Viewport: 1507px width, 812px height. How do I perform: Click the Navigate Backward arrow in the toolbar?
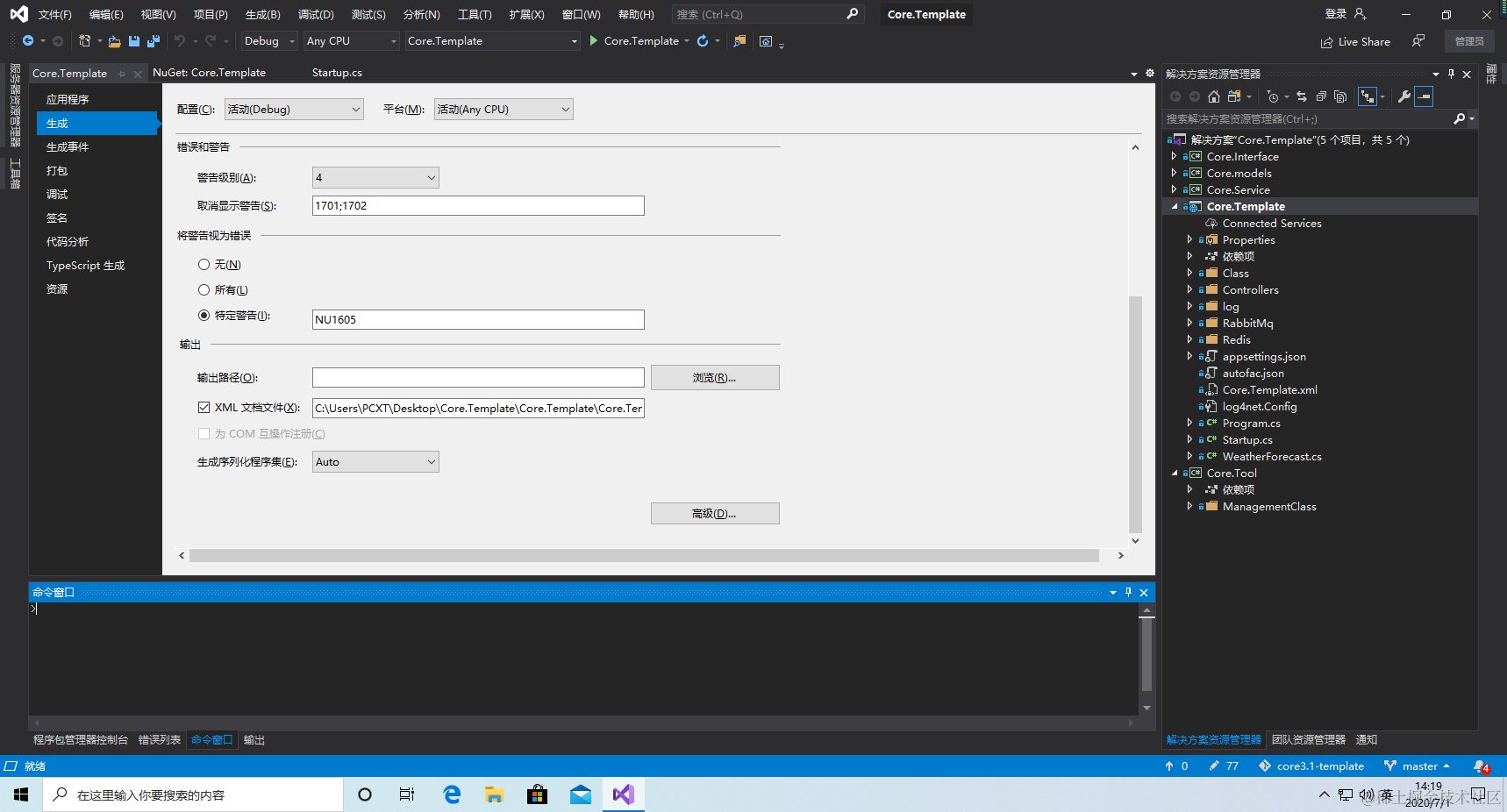click(28, 41)
